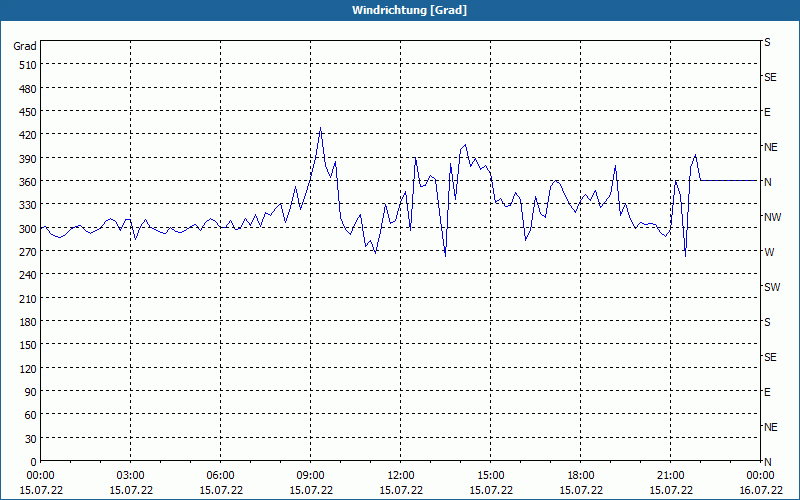Click the 510 value on the y-axis
This screenshot has height=500, width=800.
coord(29,65)
